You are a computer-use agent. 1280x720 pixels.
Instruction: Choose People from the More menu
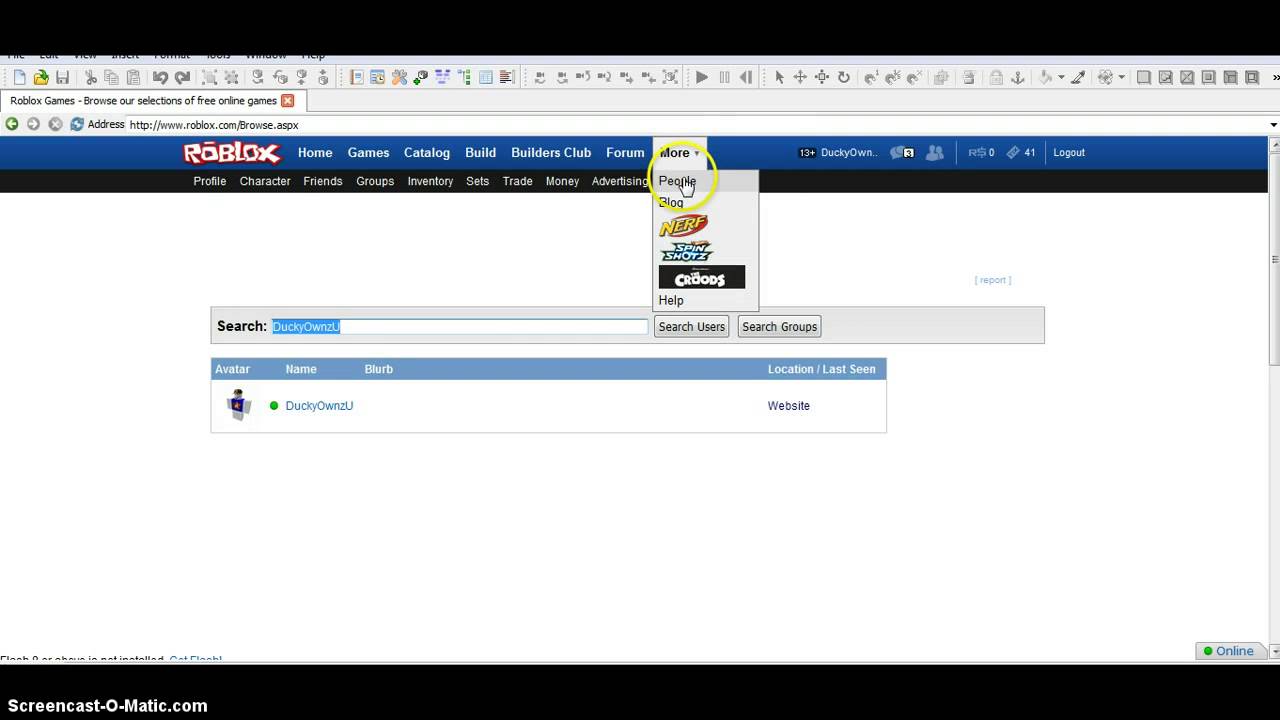677,181
